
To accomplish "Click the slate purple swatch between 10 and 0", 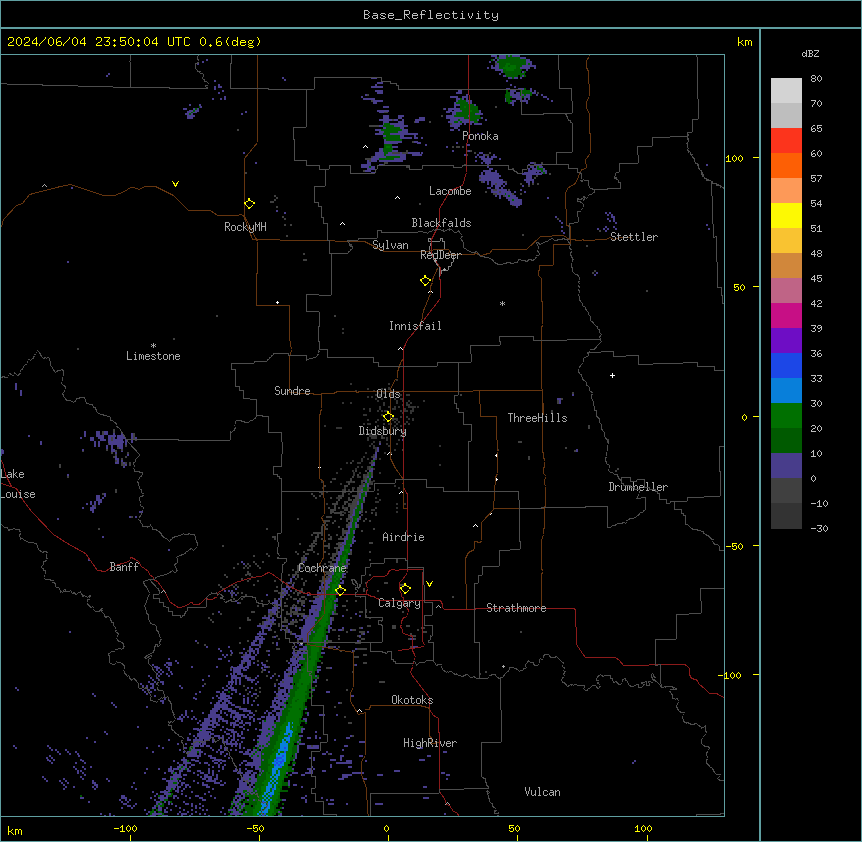I will tap(786, 466).
